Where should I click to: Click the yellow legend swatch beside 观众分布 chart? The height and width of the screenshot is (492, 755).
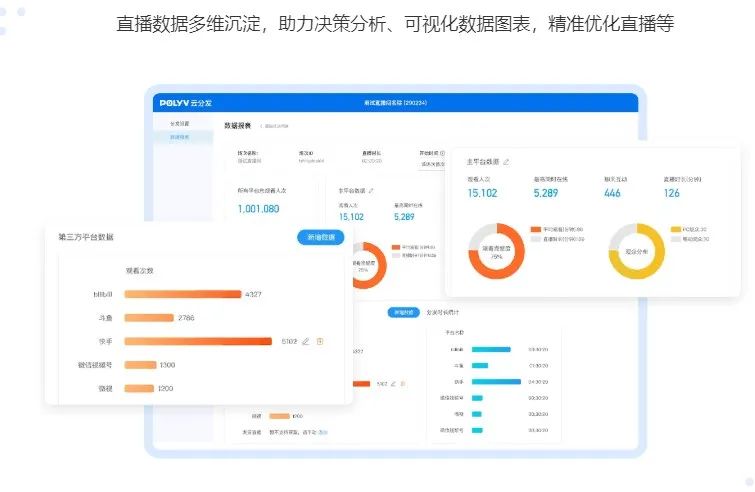coord(676,229)
